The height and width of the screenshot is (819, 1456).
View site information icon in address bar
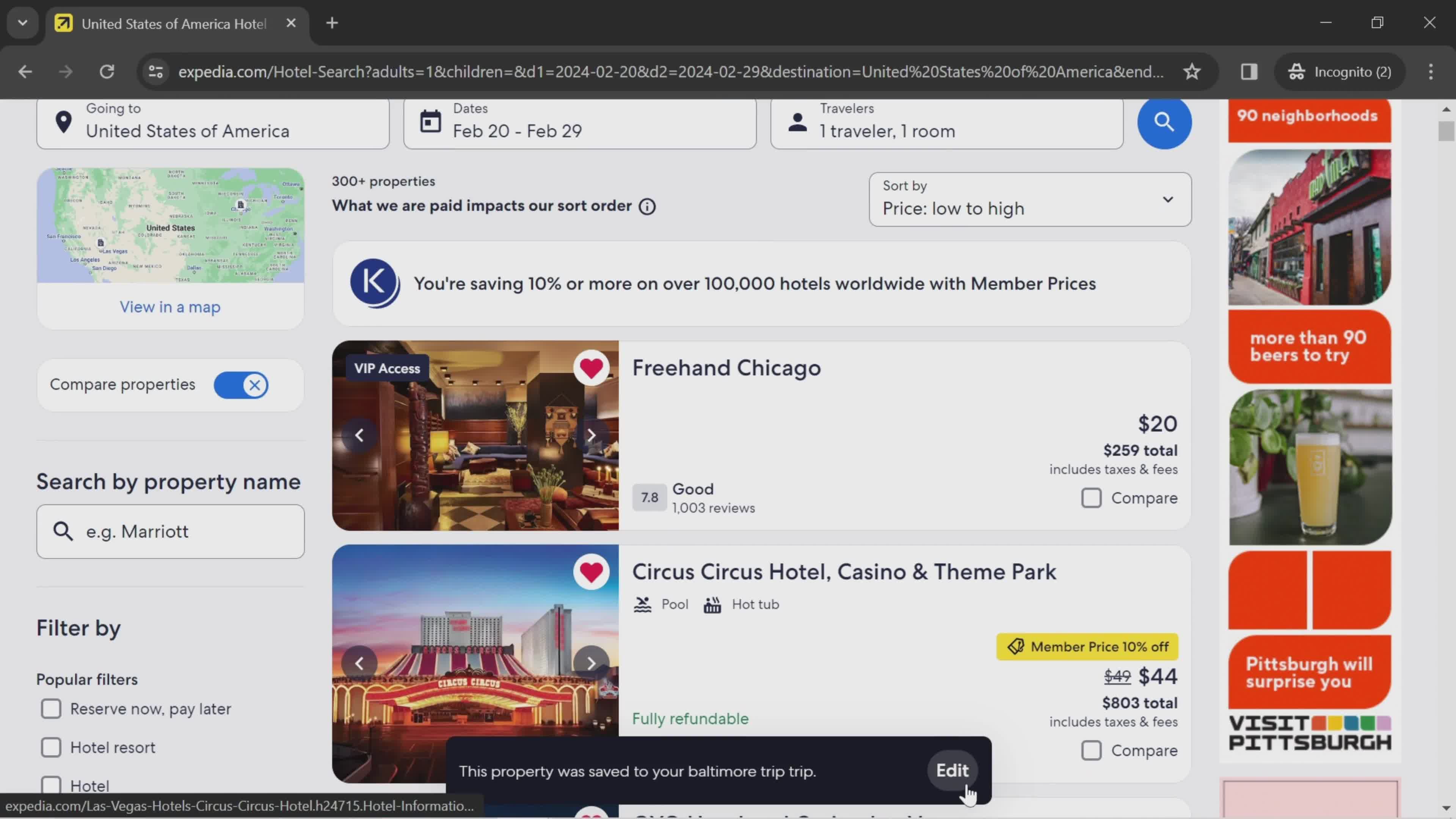[x=155, y=72]
